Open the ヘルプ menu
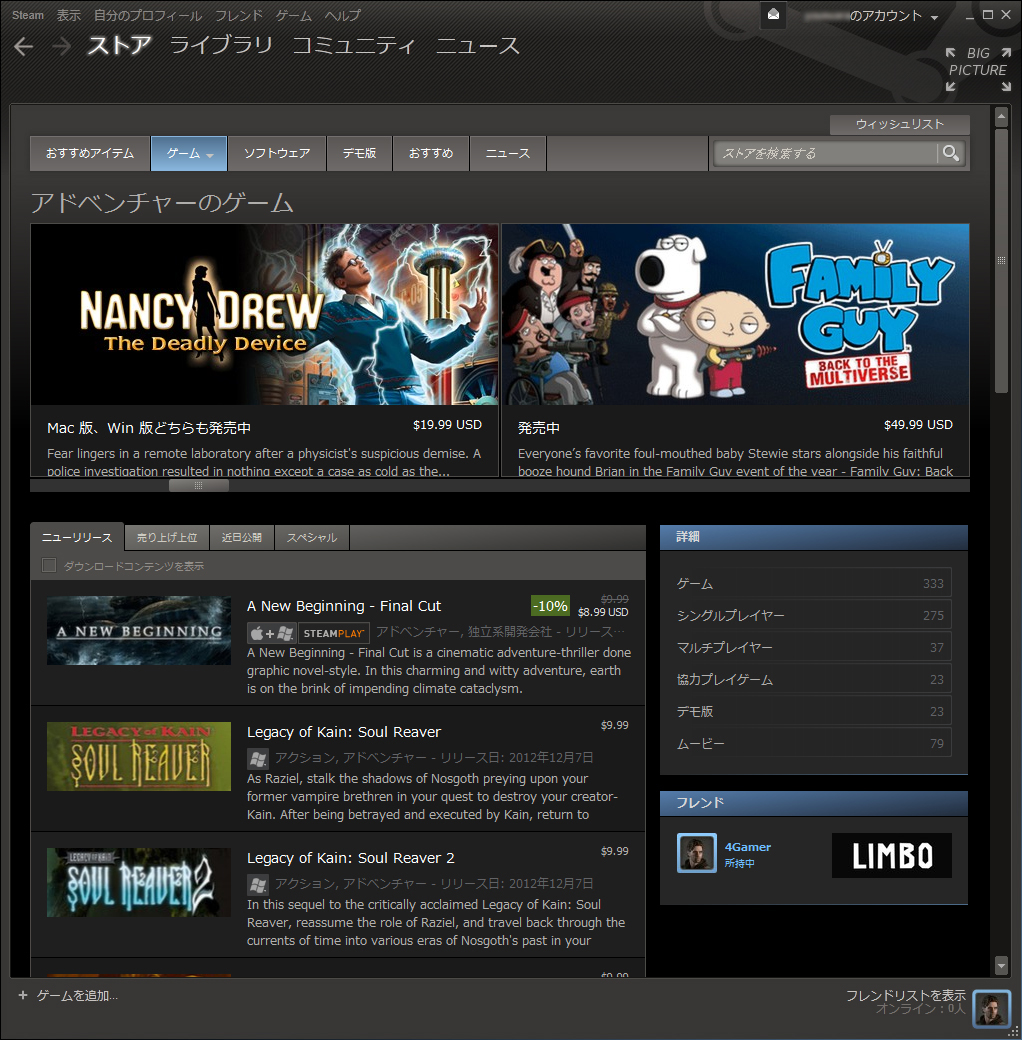Image resolution: width=1022 pixels, height=1040 pixels. 343,15
